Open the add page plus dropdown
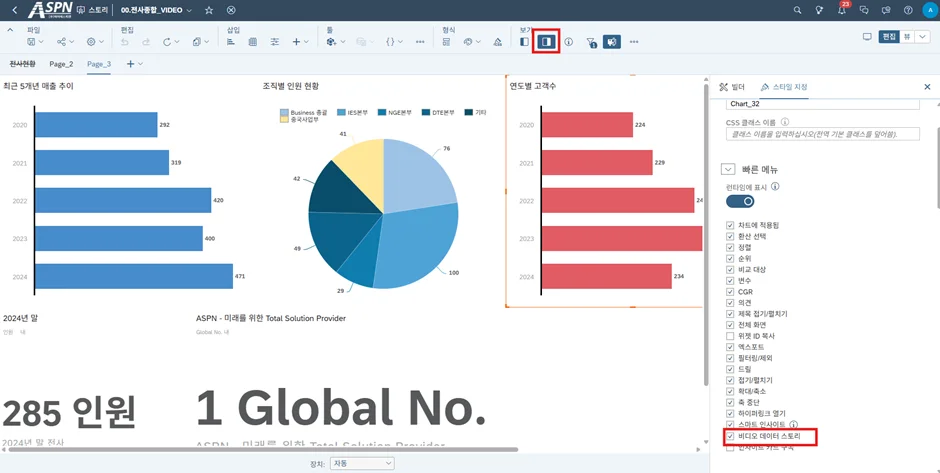The height and width of the screenshot is (473, 940). point(134,64)
